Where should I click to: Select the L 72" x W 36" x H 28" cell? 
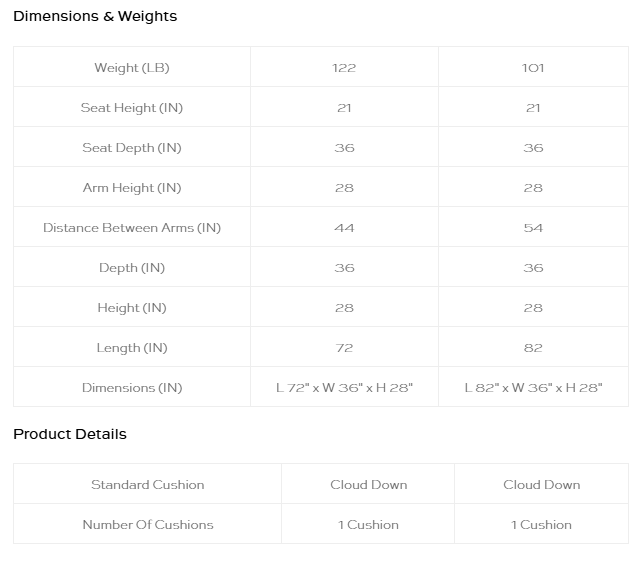coord(344,388)
